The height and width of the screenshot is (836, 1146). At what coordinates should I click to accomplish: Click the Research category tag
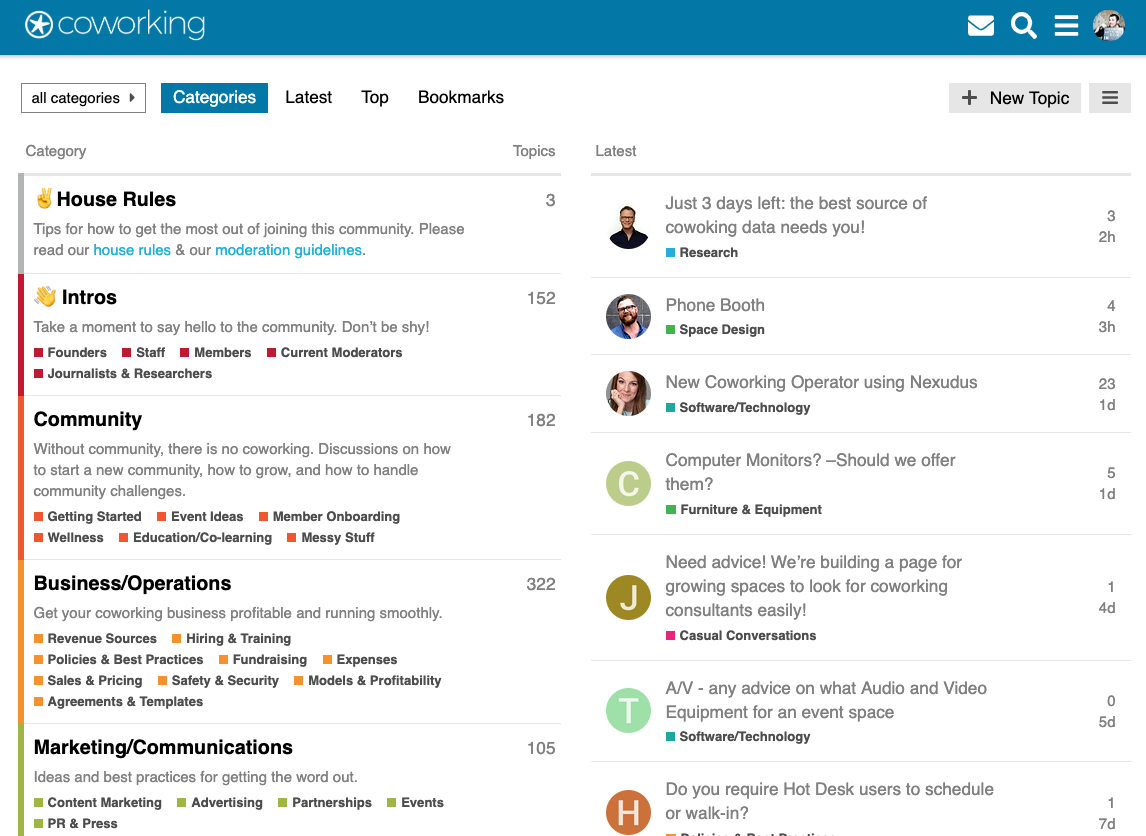[702, 253]
